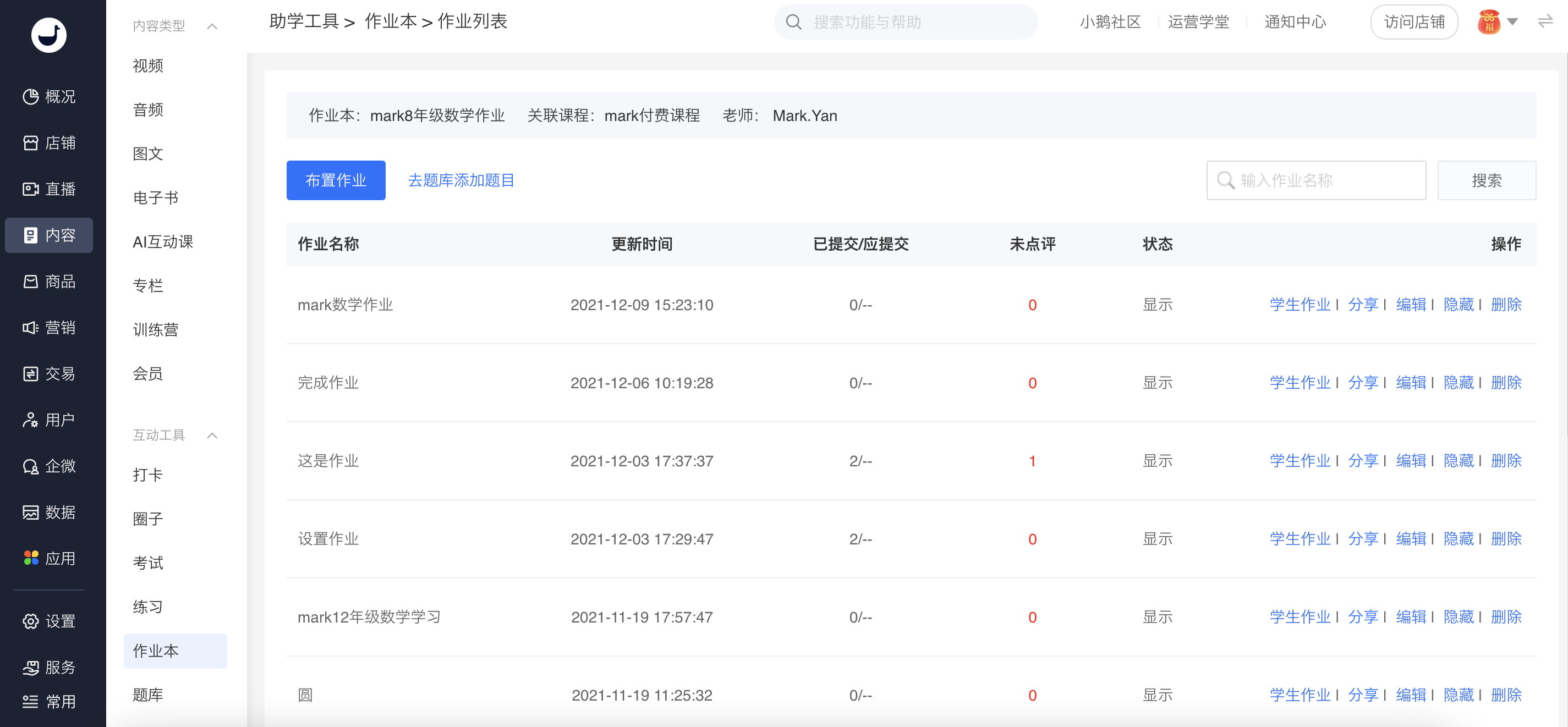Screen dimensions: 1568x727
Task: Open 学生作业 for 完成作业 row
Action: coord(1300,383)
